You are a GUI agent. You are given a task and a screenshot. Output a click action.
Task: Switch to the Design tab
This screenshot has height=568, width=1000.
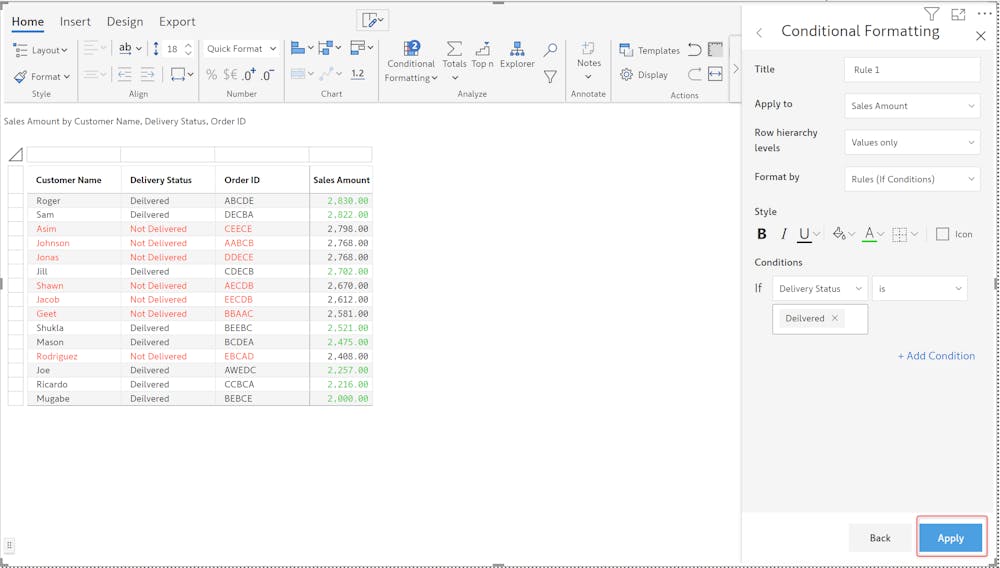(125, 21)
